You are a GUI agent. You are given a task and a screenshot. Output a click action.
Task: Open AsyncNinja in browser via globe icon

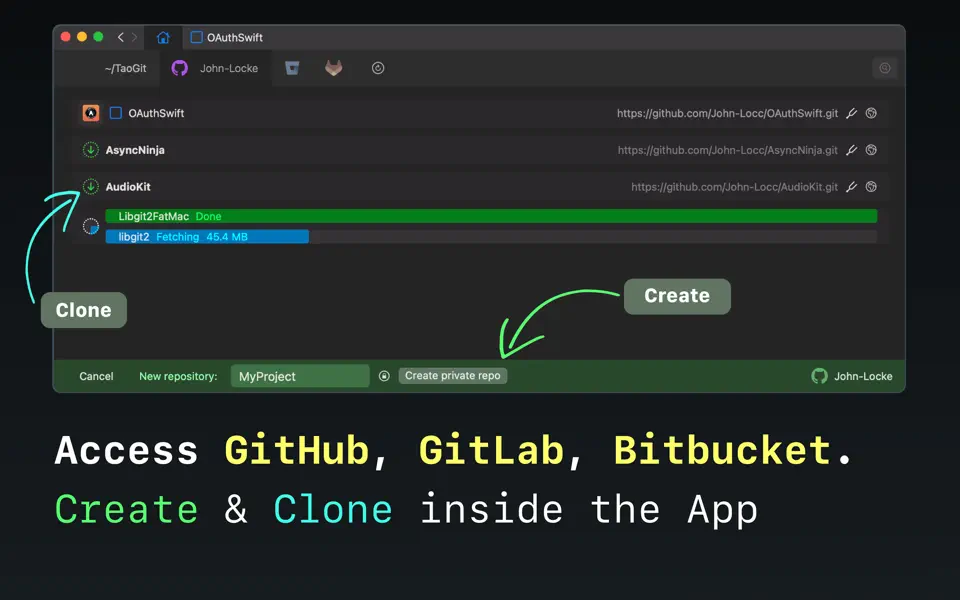click(x=870, y=149)
